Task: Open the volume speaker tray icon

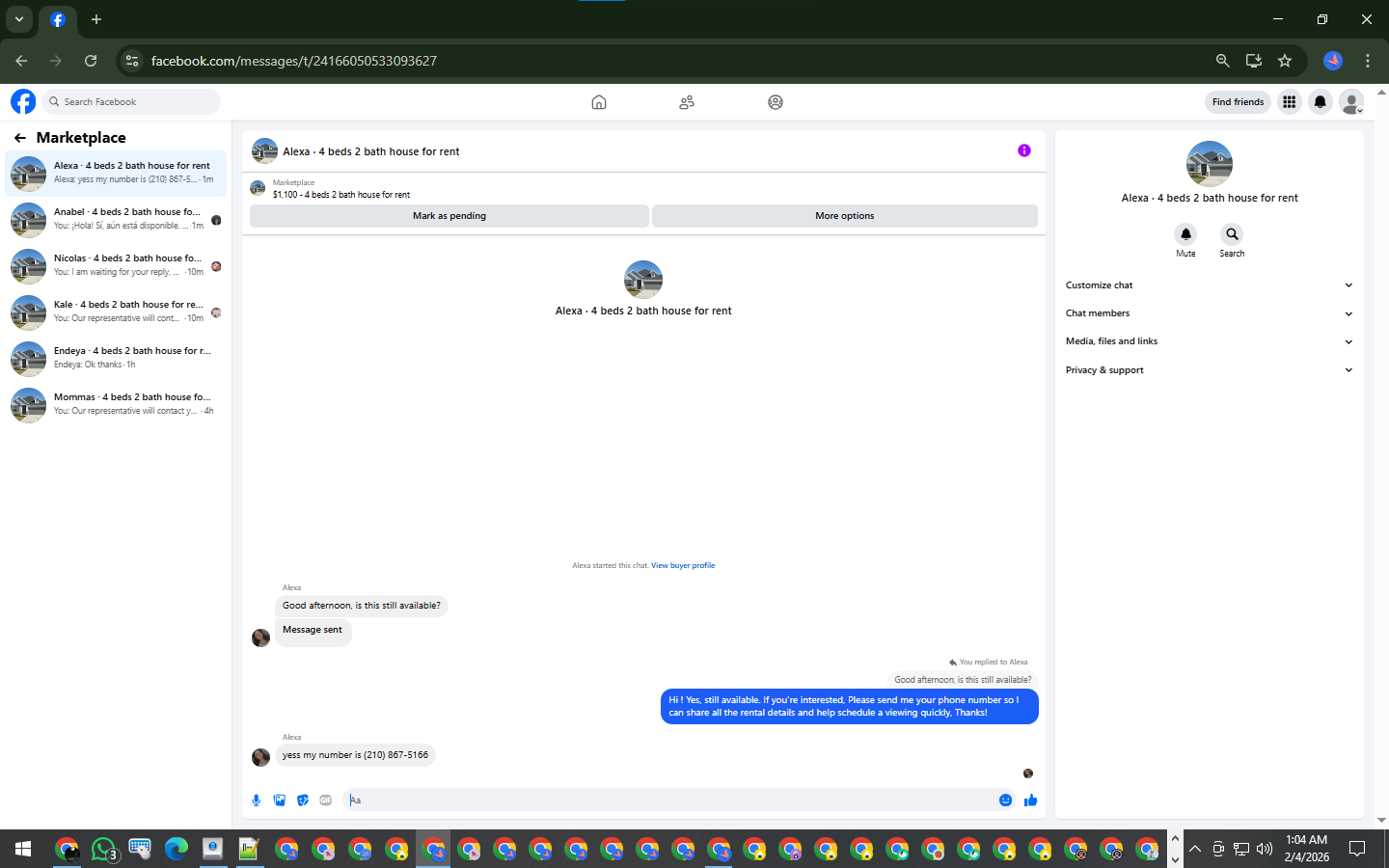Action: tap(1265, 849)
